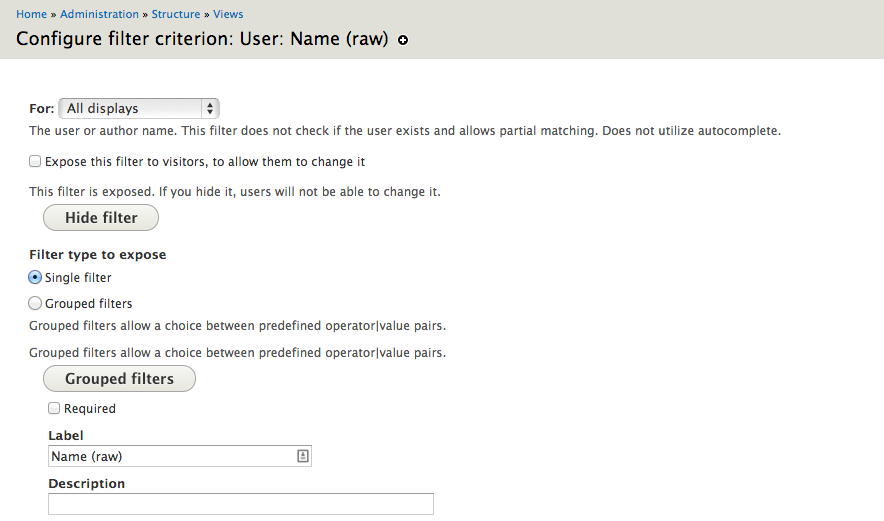Click the "Required" label text
This screenshot has width=884, height=521.
pyautogui.click(x=90, y=408)
